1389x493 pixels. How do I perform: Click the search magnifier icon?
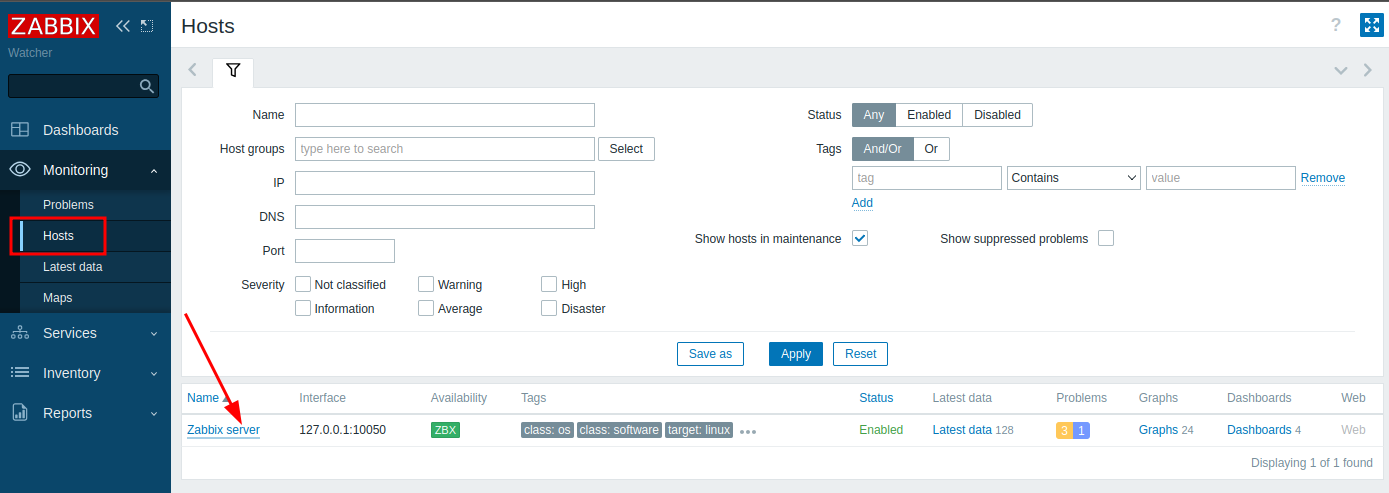pyautogui.click(x=146, y=86)
